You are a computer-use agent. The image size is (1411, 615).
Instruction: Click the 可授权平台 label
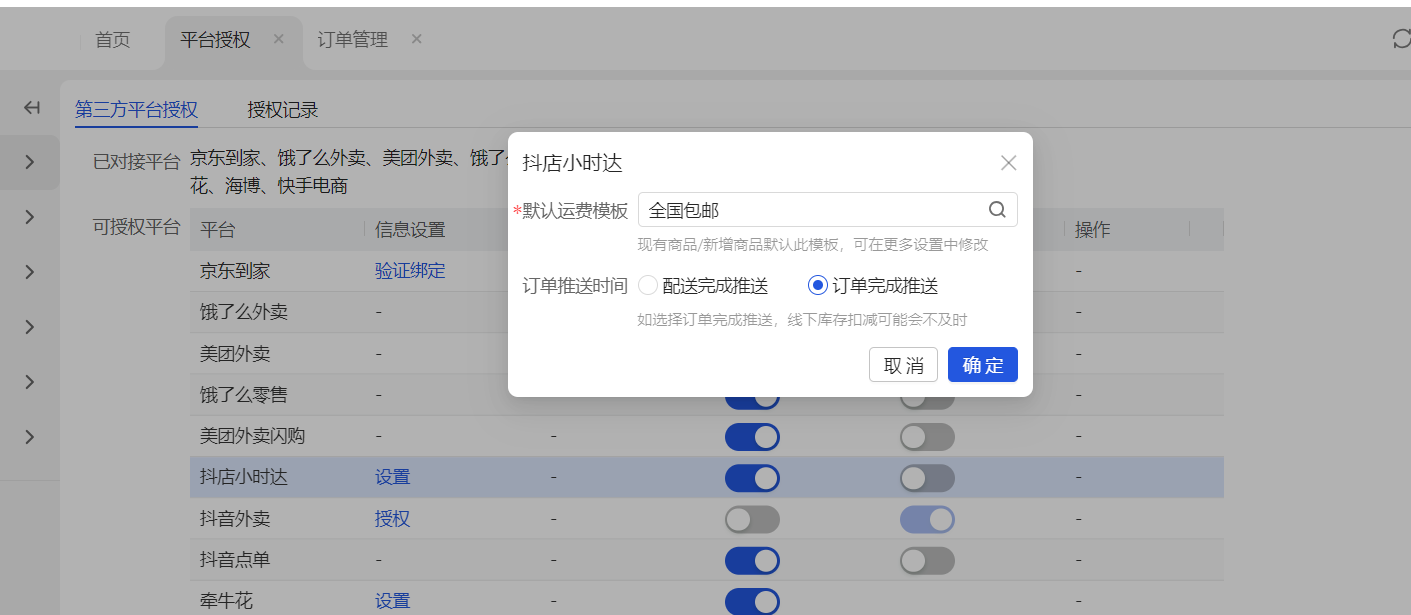tap(137, 226)
